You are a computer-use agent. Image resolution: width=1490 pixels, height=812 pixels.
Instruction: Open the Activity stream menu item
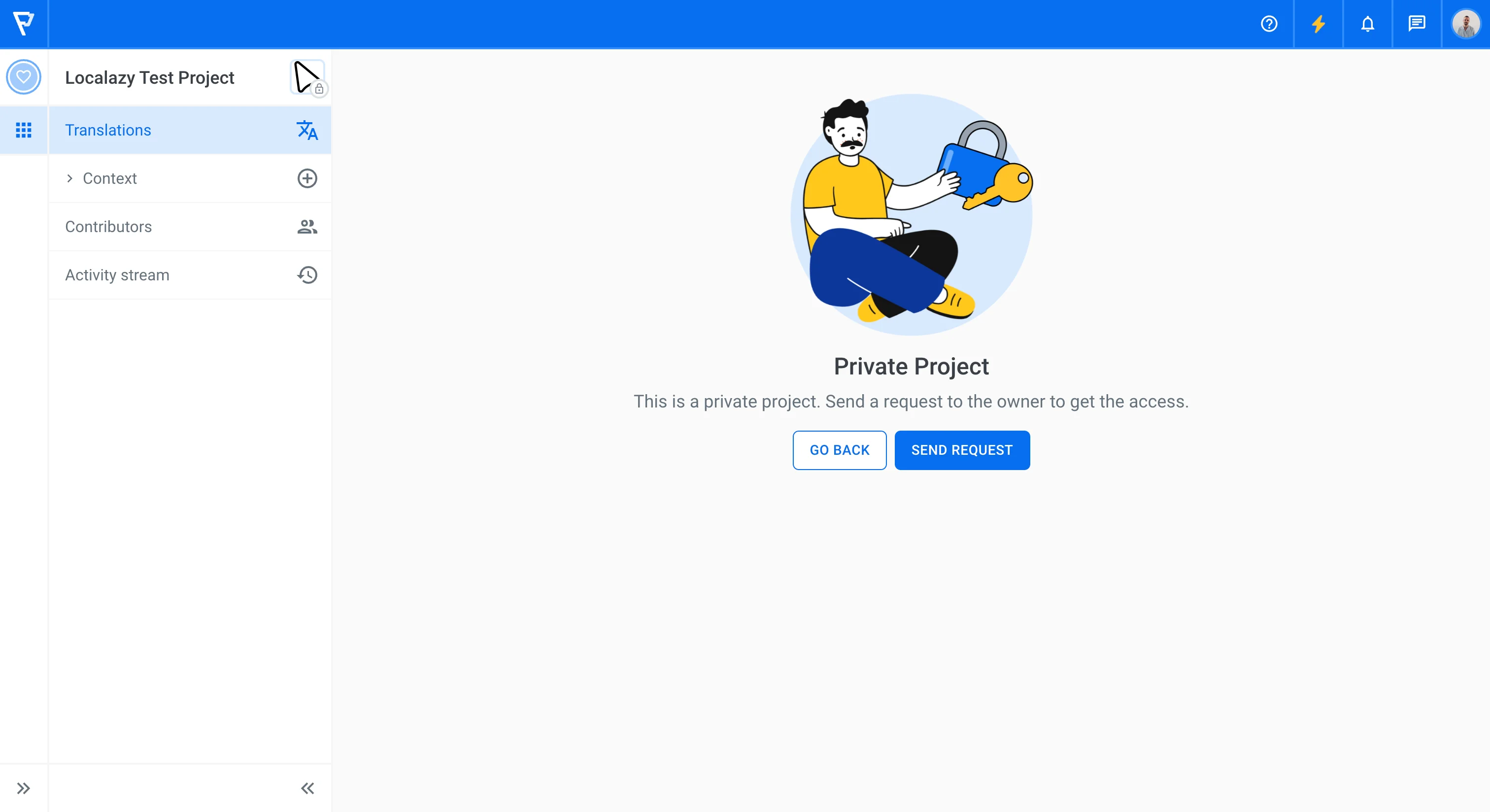pos(190,275)
